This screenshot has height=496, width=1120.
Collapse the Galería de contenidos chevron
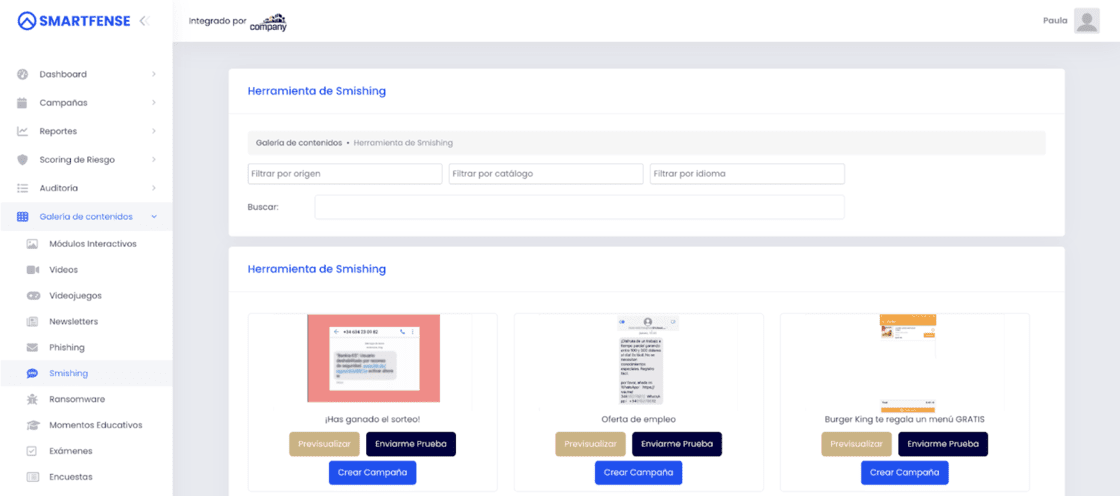click(154, 217)
